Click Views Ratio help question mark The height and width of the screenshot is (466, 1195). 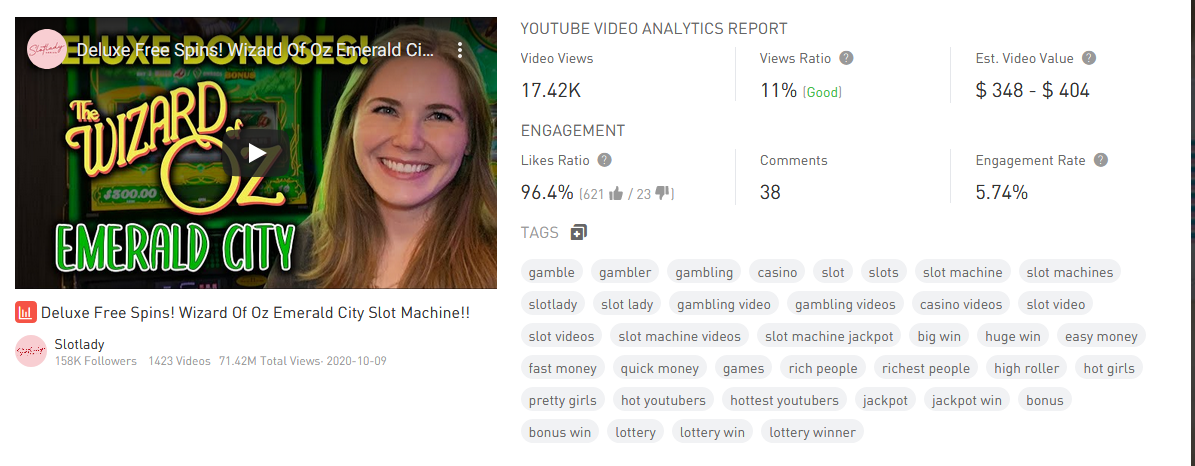(x=846, y=58)
